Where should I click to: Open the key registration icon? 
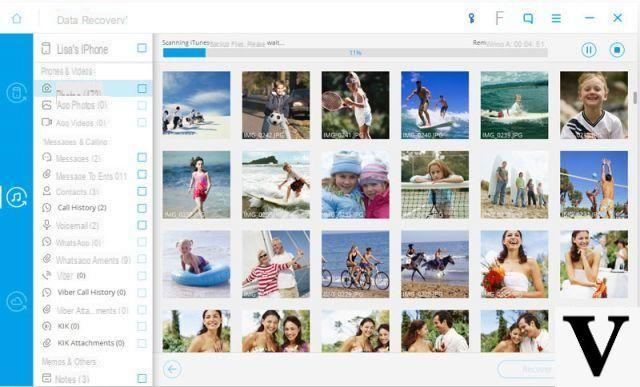coord(471,18)
